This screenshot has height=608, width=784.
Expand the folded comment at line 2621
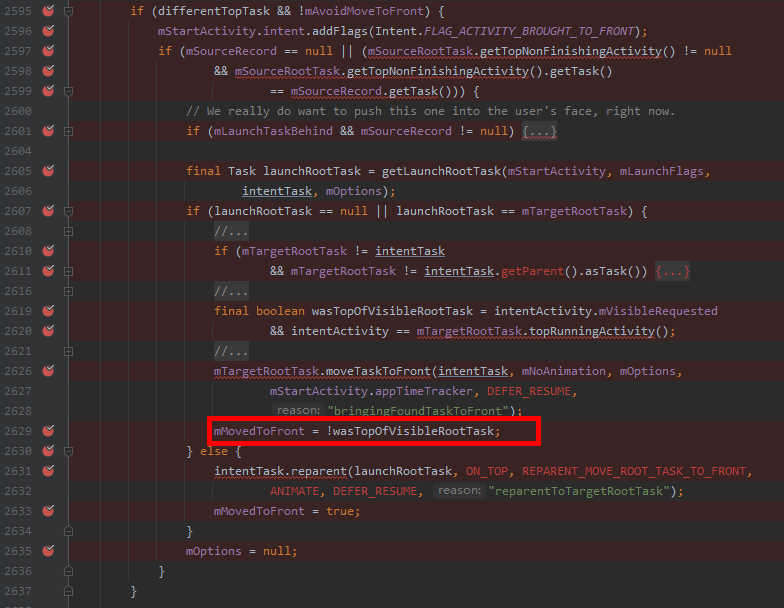(68, 351)
